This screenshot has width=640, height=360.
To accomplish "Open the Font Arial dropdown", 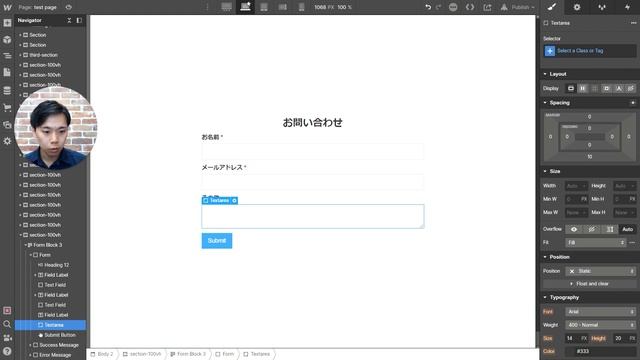I will click(601, 312).
